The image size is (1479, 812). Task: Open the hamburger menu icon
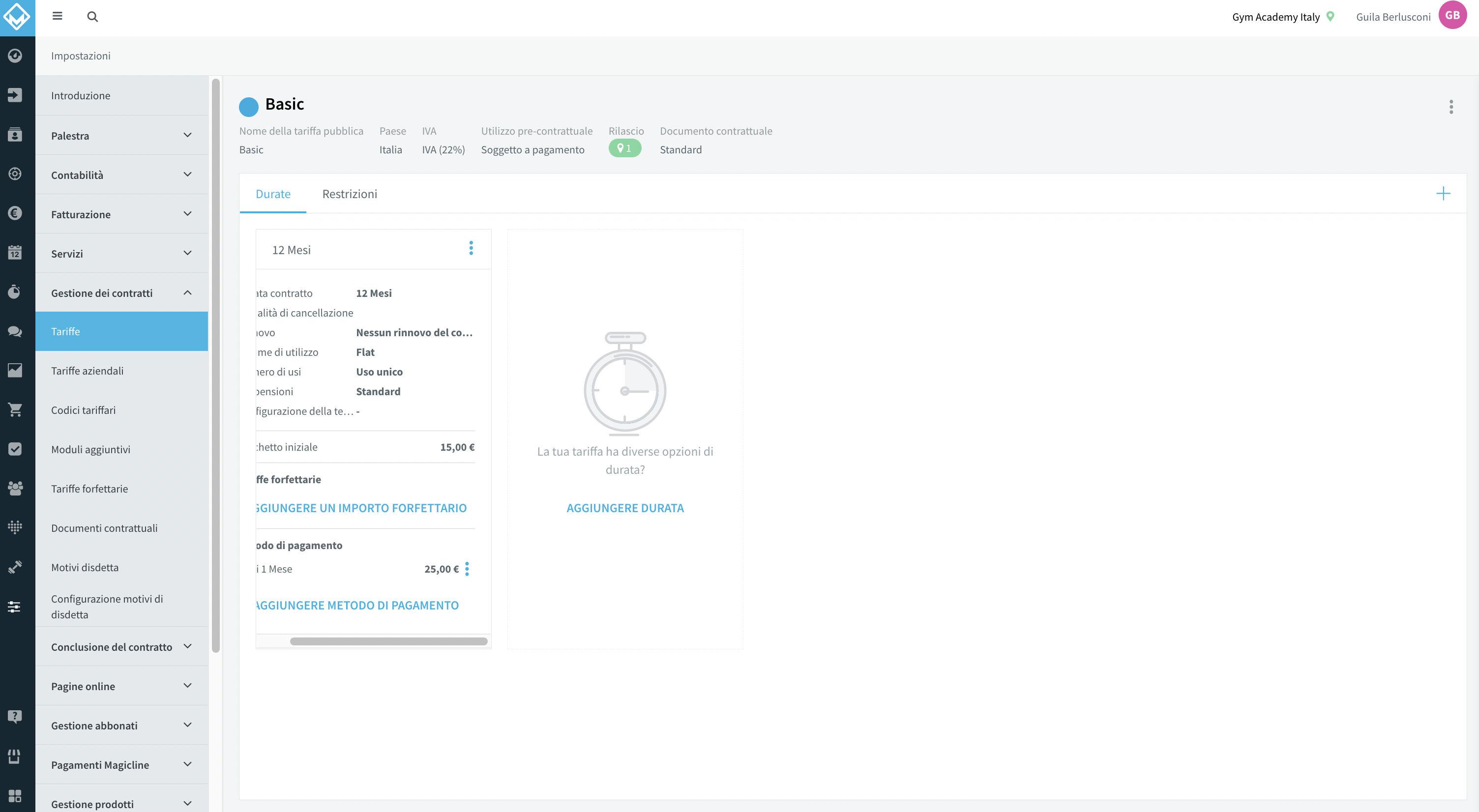coord(58,16)
